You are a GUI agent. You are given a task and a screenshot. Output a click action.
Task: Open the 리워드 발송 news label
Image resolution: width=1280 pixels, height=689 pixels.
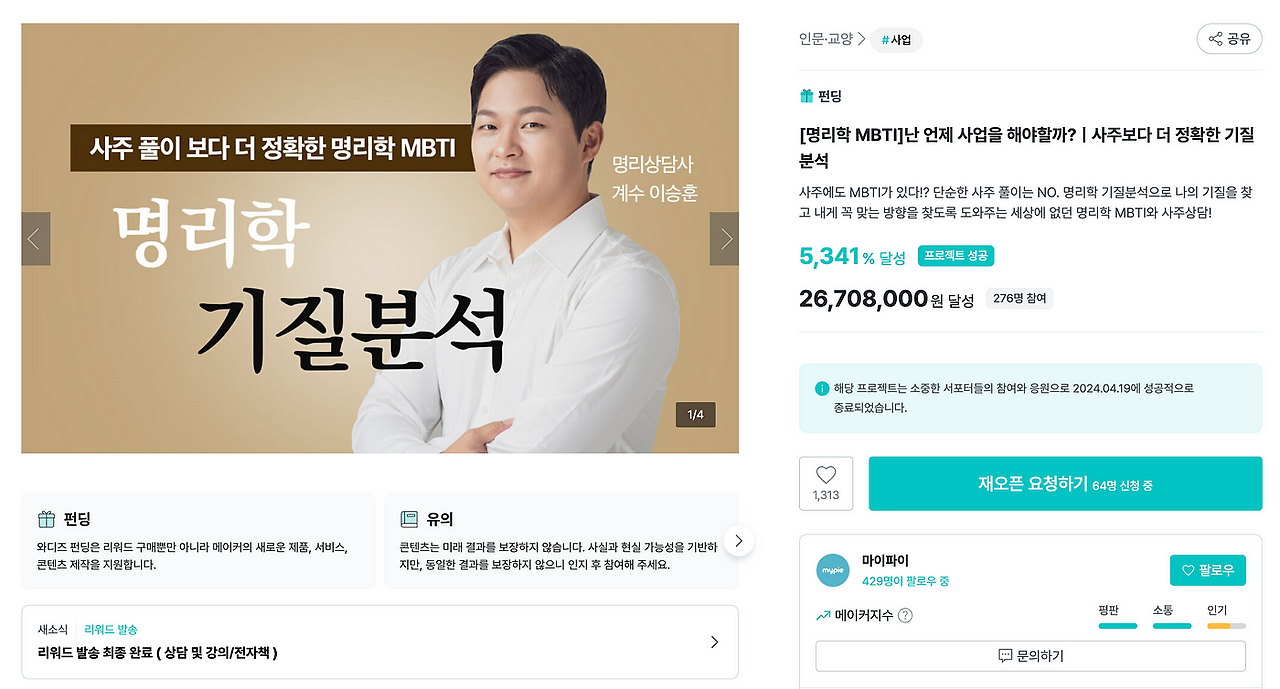click(111, 629)
